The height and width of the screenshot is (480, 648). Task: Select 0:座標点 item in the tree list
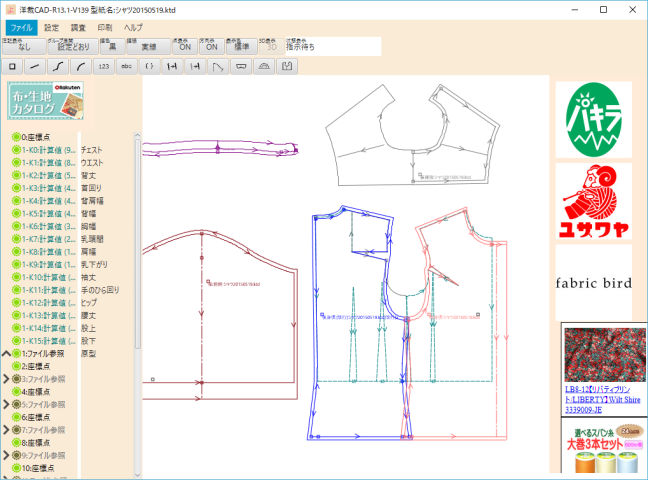(40, 136)
